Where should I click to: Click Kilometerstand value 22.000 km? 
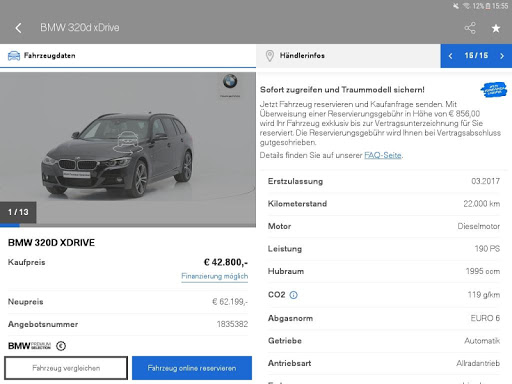pos(482,204)
